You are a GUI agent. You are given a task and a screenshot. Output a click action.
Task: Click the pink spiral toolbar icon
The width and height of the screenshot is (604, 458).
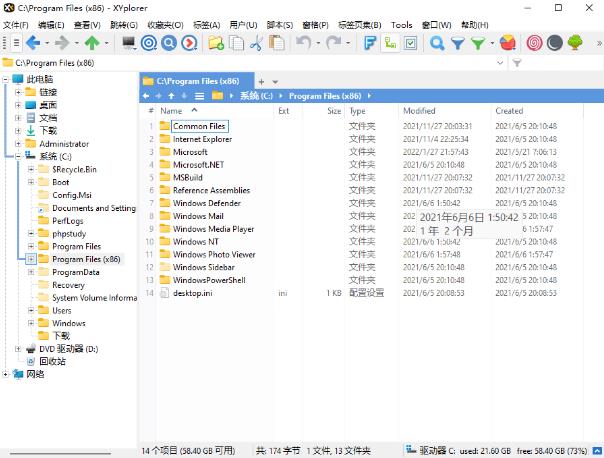tap(534, 43)
